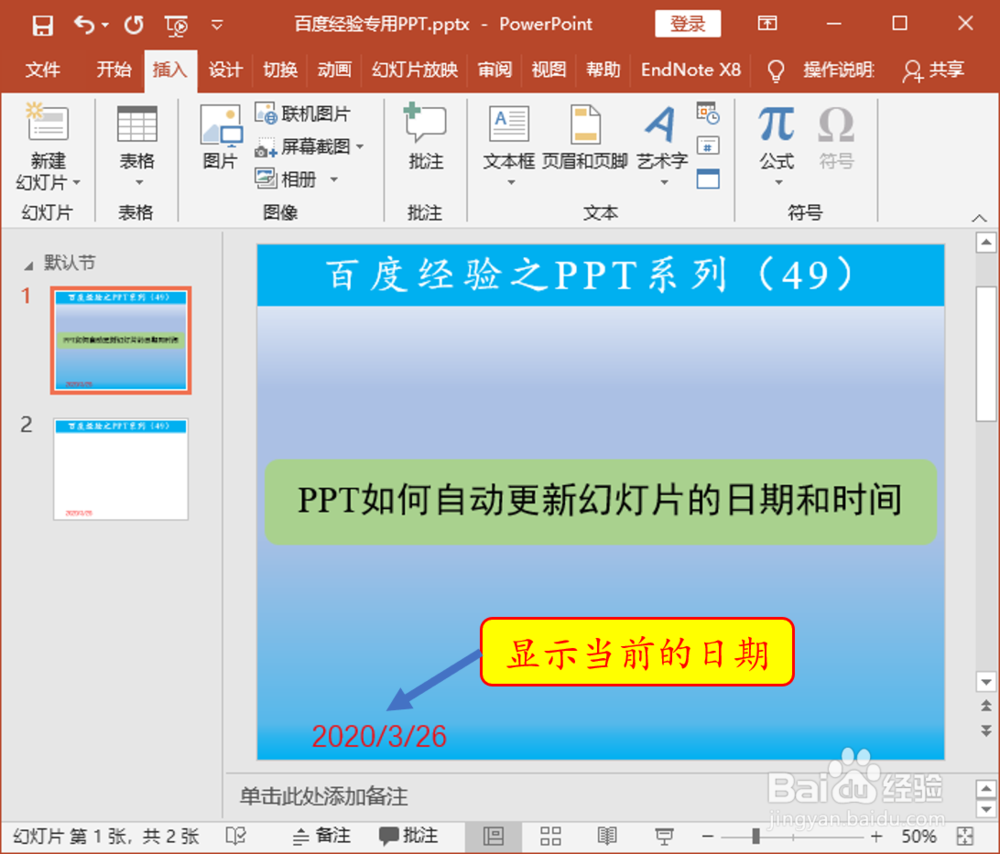The image size is (1000, 854).
Task: Open the 审阅 tab
Action: pos(494,69)
